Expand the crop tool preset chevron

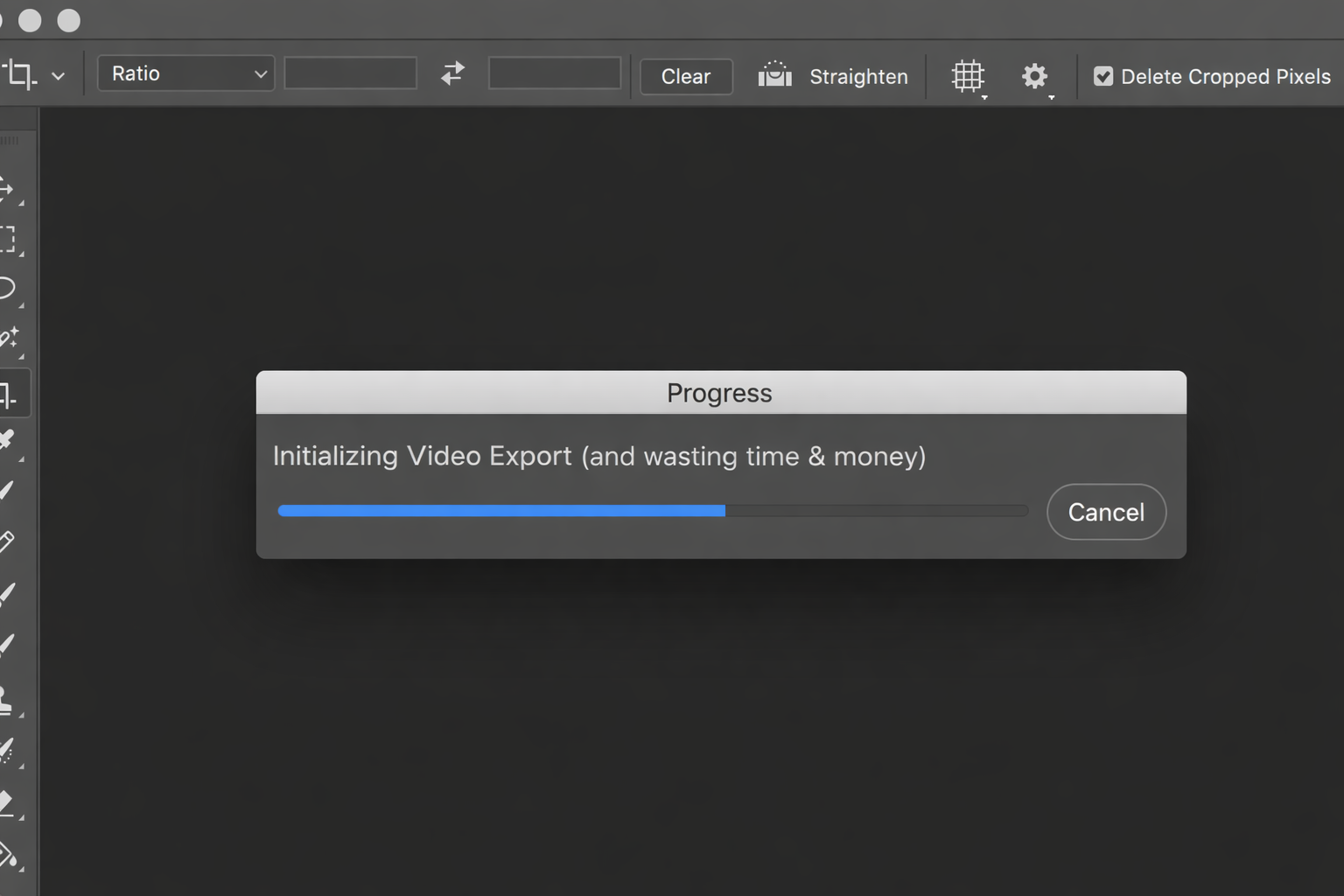click(x=59, y=75)
